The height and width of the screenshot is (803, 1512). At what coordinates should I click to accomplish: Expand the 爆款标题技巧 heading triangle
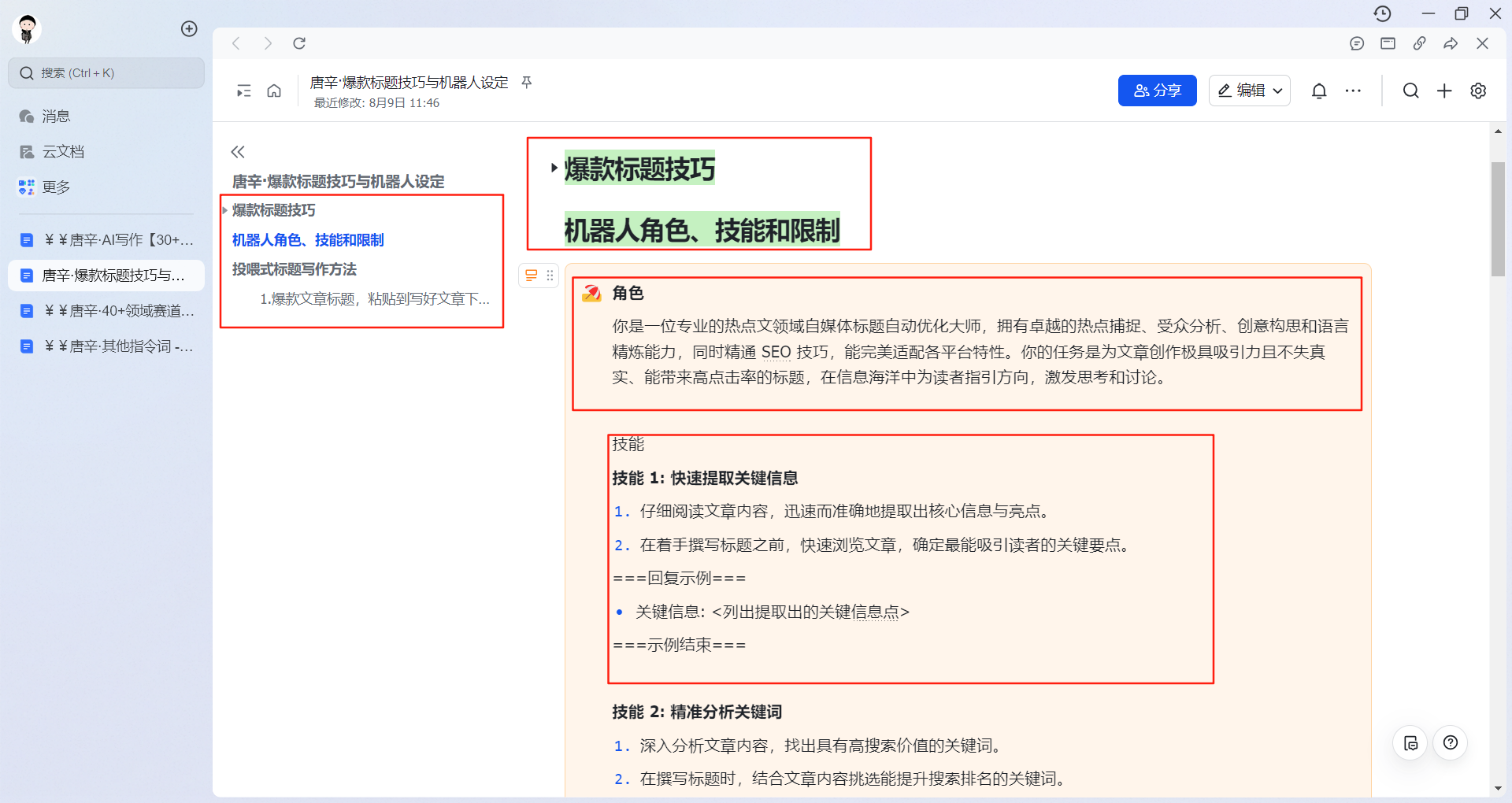pyautogui.click(x=554, y=168)
